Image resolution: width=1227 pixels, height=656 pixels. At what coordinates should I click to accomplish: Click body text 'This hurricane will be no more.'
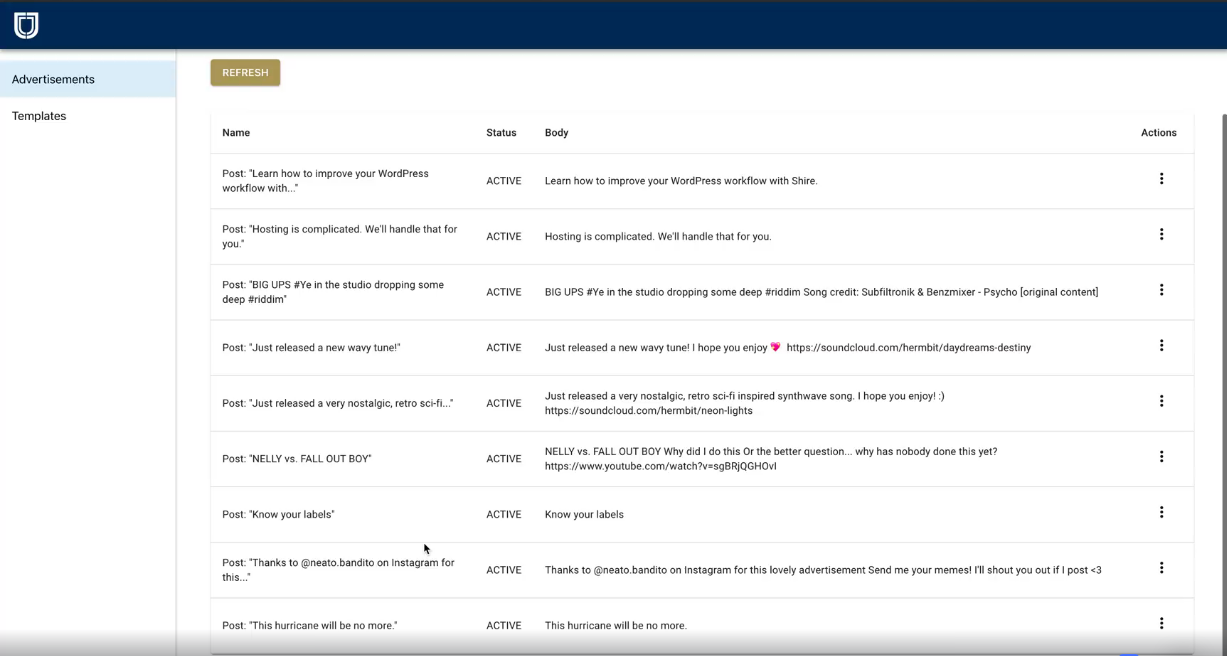[616, 626]
